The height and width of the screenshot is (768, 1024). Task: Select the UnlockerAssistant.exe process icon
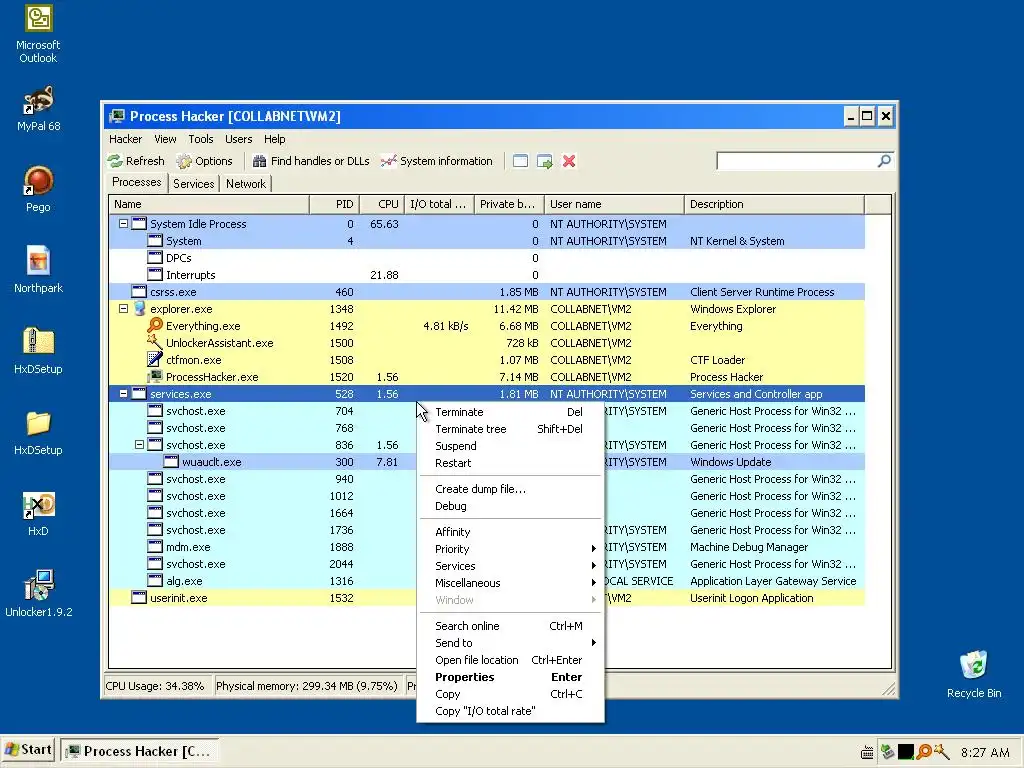pyautogui.click(x=155, y=343)
